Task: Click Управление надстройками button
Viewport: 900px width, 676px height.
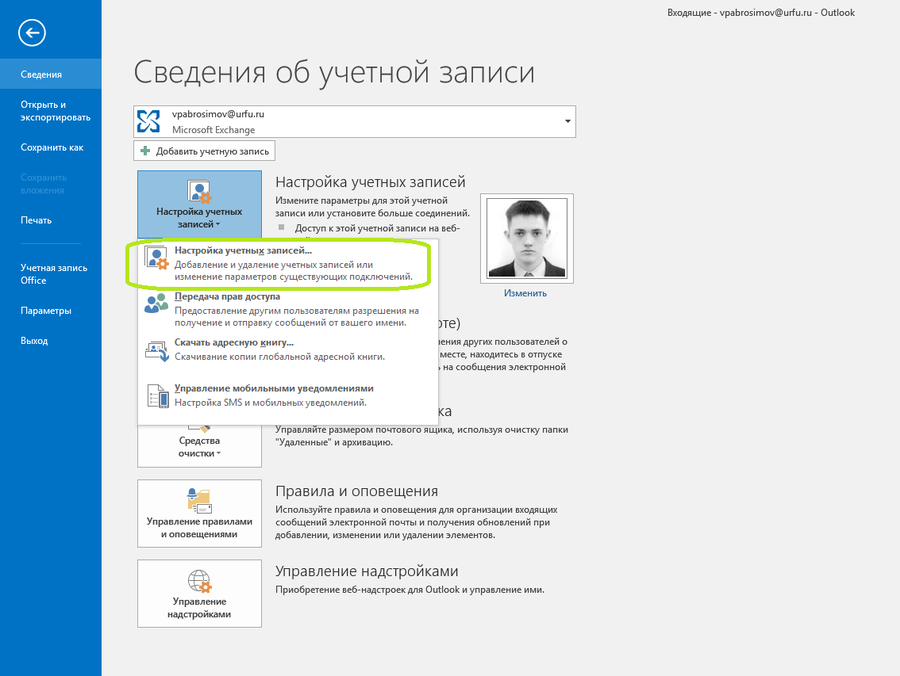Action: pos(199,593)
